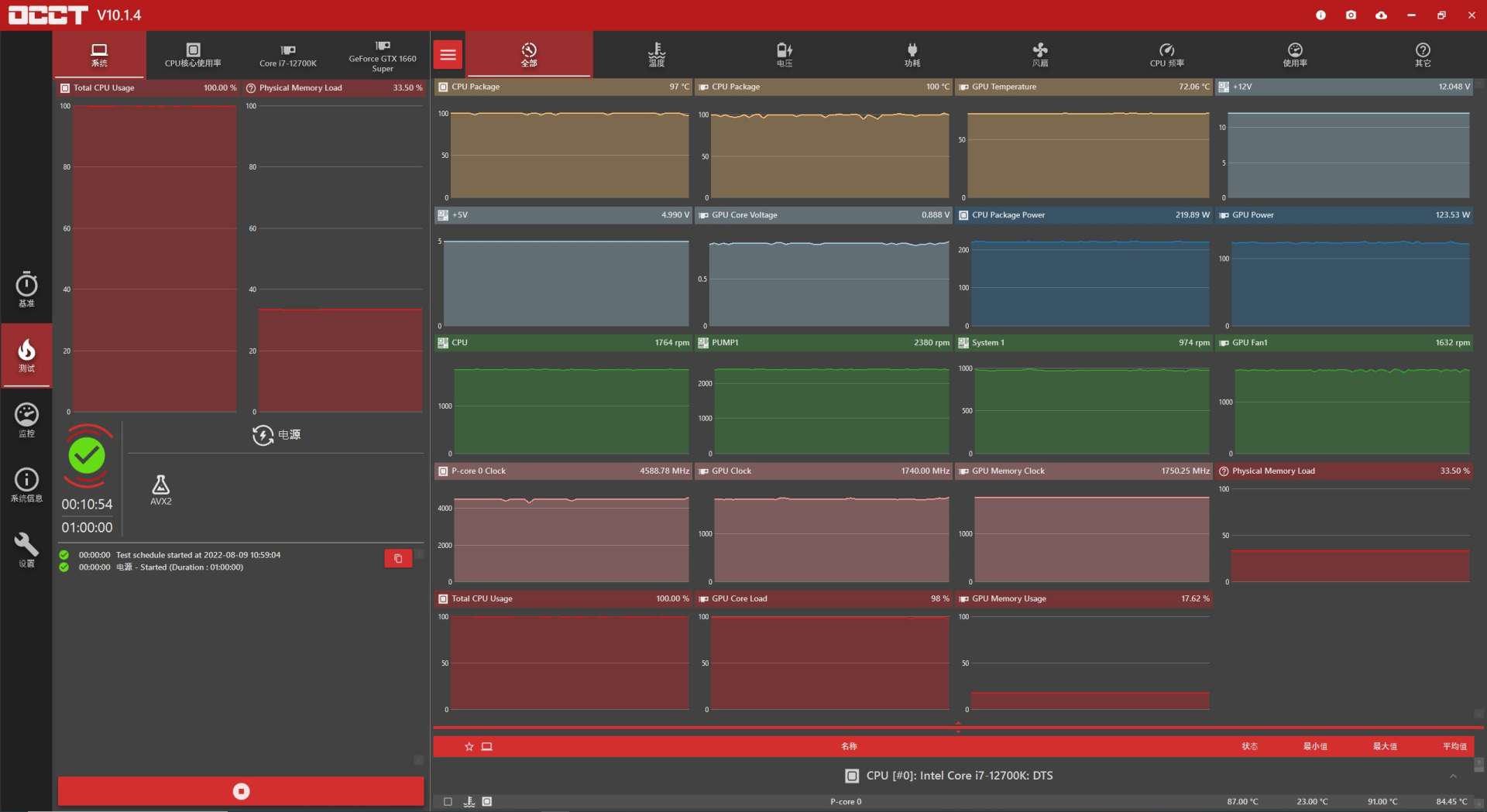Toggle the monitor display column header icon
Viewport: 1487px width, 812px height.
[x=487, y=747]
